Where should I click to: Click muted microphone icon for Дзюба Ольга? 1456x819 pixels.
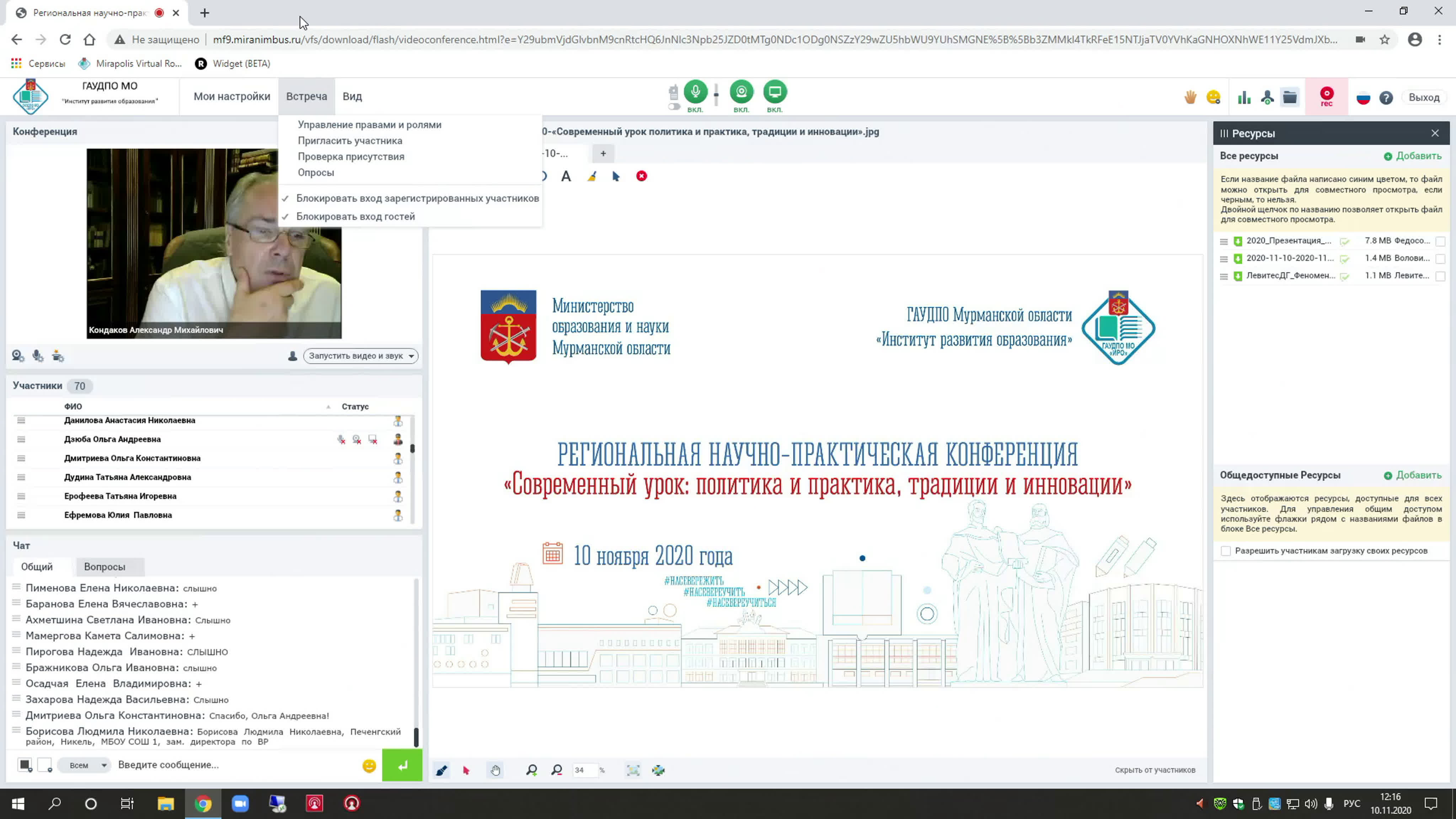341,439
